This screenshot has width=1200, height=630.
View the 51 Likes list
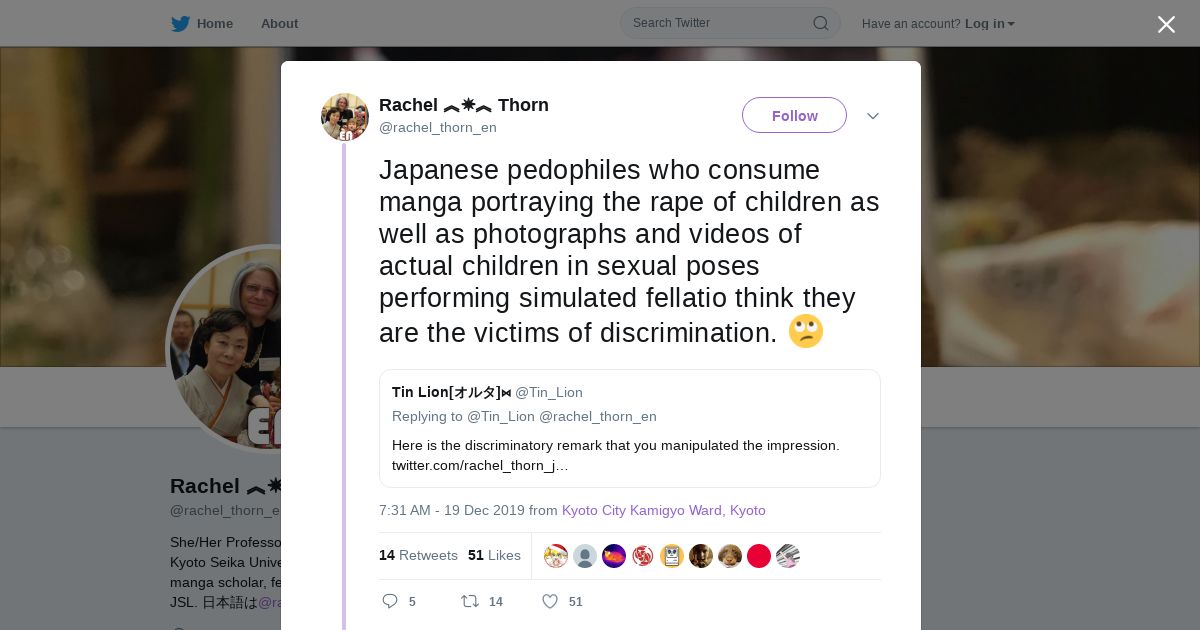(494, 555)
